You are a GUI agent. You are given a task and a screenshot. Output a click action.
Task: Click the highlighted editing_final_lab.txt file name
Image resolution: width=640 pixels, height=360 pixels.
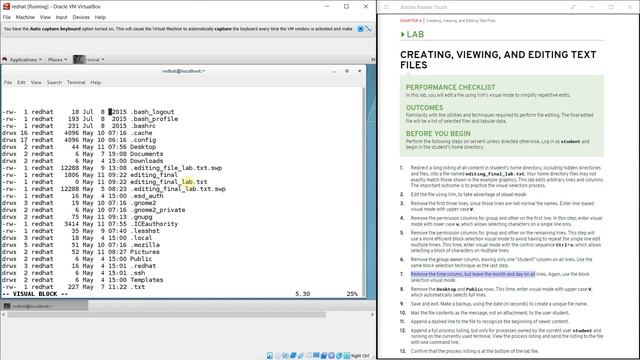(169, 182)
